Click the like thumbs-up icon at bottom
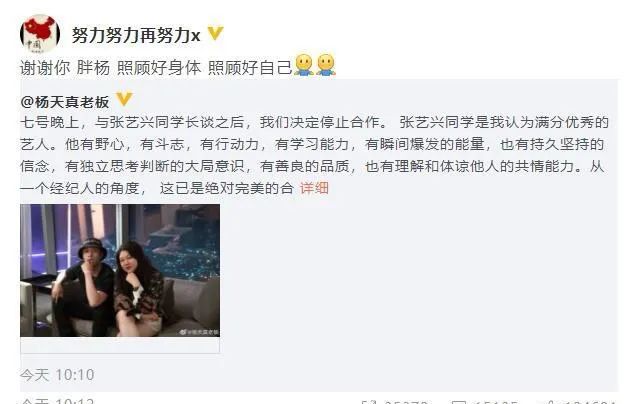The image size is (634, 404). click(549, 402)
